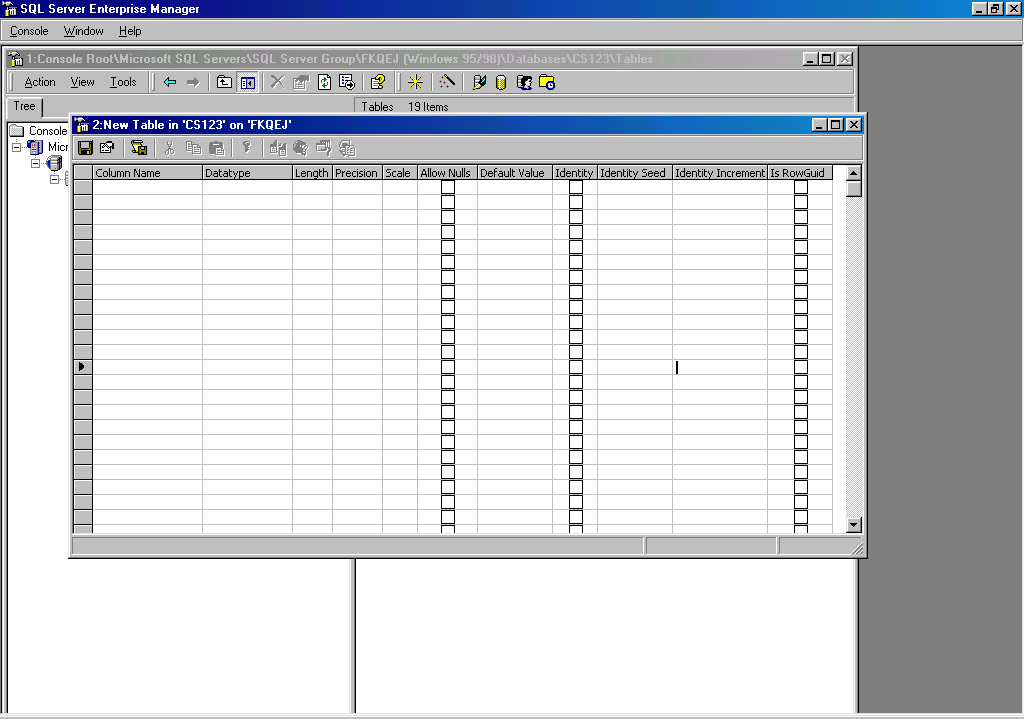Open the Console menu
The height and width of the screenshot is (719, 1024).
pyautogui.click(x=29, y=31)
